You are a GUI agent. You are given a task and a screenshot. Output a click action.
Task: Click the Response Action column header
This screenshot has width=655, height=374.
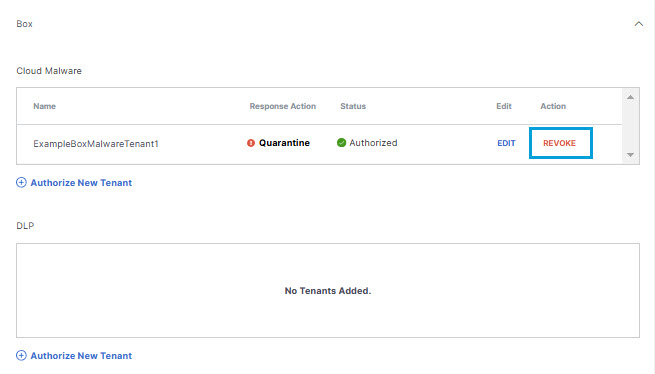click(x=283, y=106)
